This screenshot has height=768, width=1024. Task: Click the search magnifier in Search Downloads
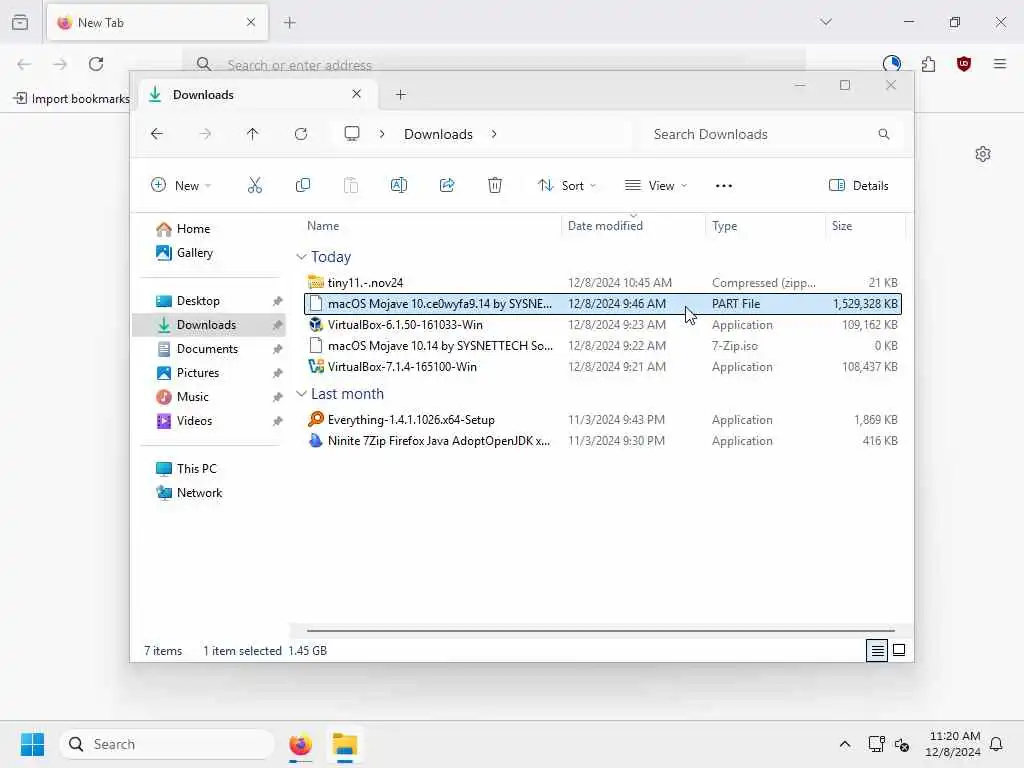884,134
